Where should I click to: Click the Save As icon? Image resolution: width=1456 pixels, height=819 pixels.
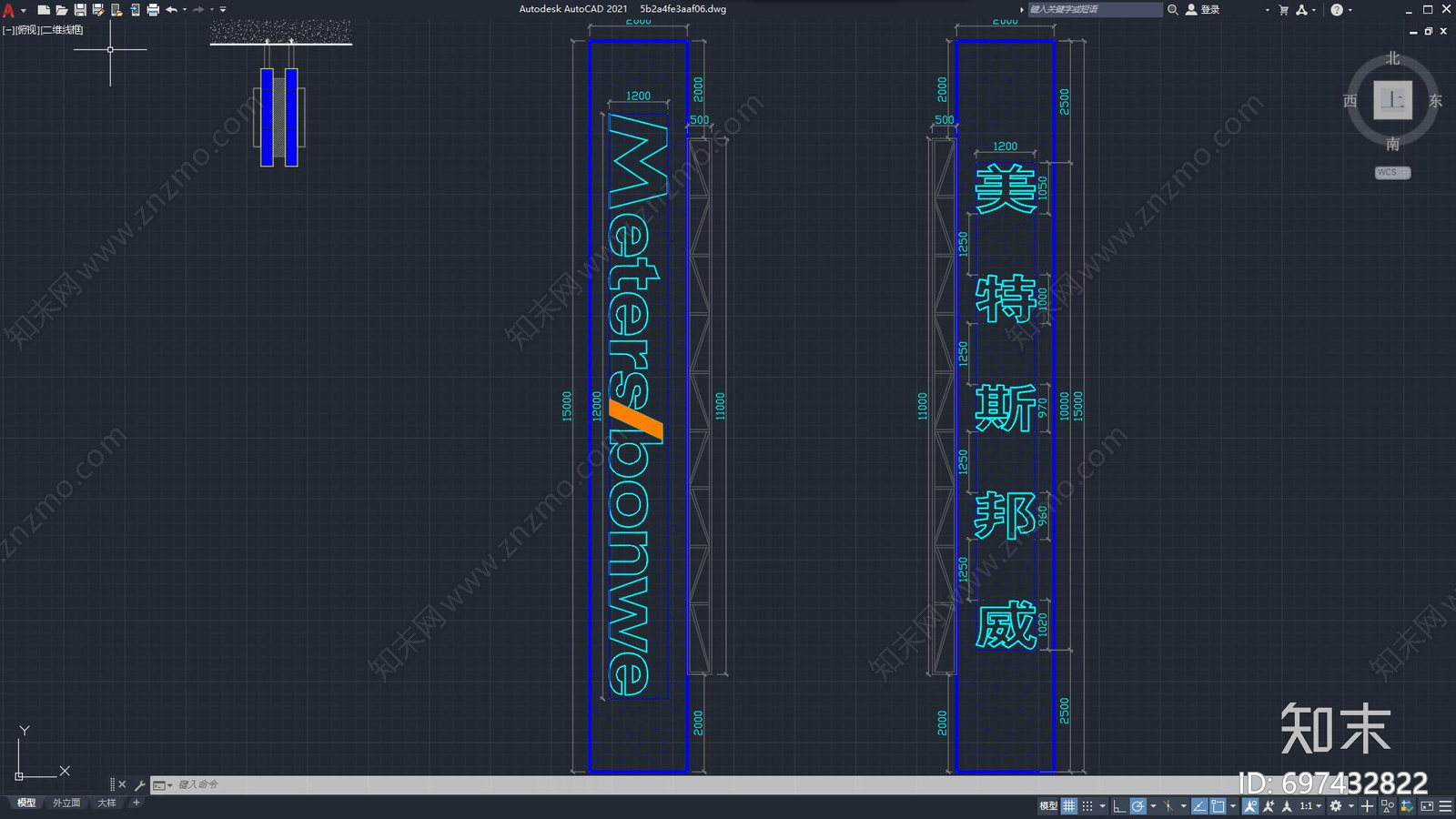pos(97,10)
